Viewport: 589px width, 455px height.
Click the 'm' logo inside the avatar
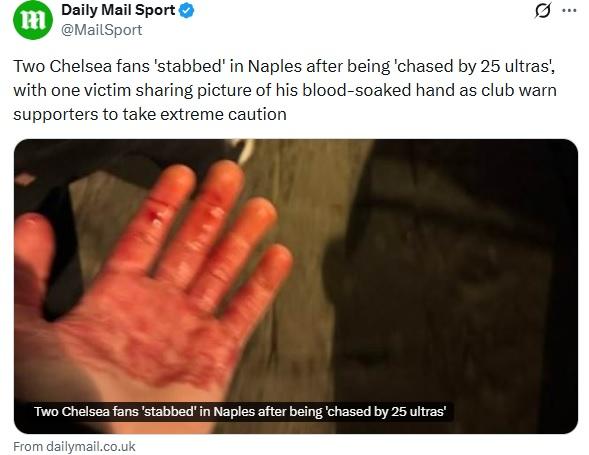pyautogui.click(x=33, y=20)
